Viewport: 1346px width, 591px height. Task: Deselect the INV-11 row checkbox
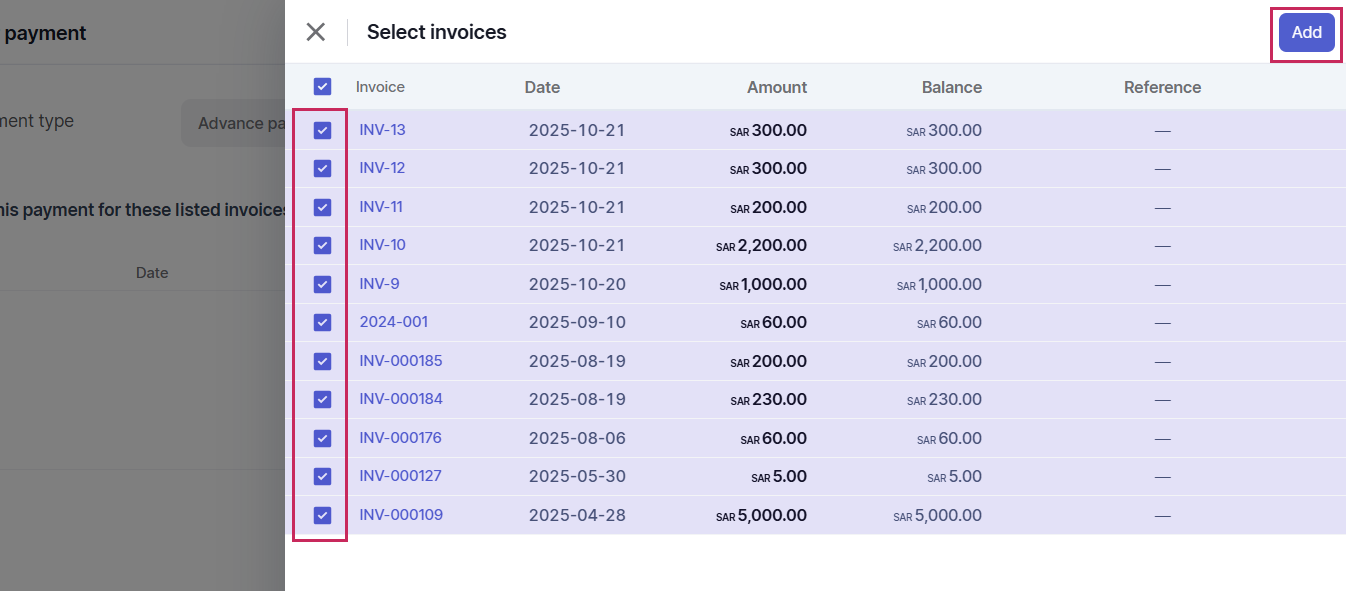(322, 207)
